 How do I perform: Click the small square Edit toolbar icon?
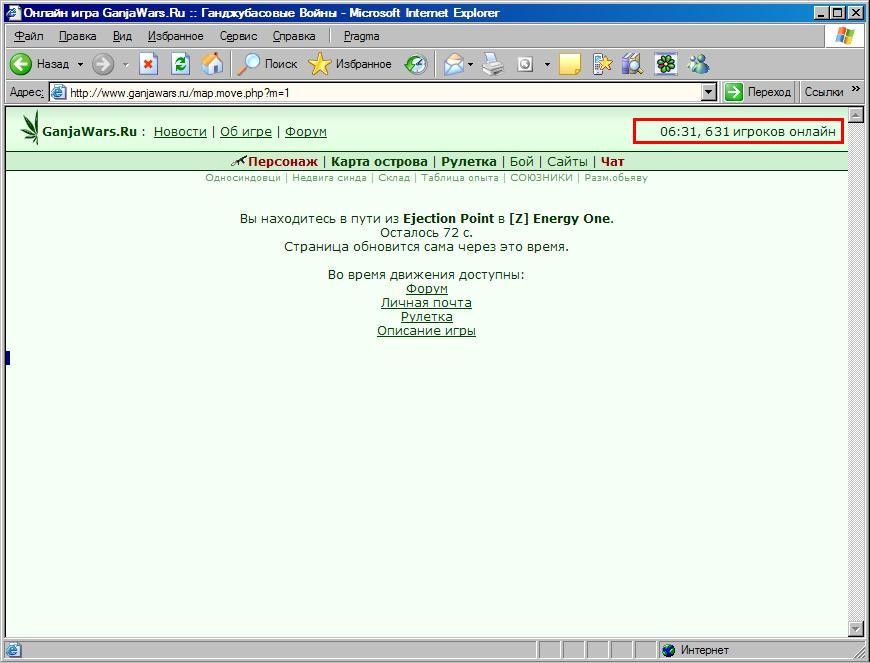tap(525, 64)
